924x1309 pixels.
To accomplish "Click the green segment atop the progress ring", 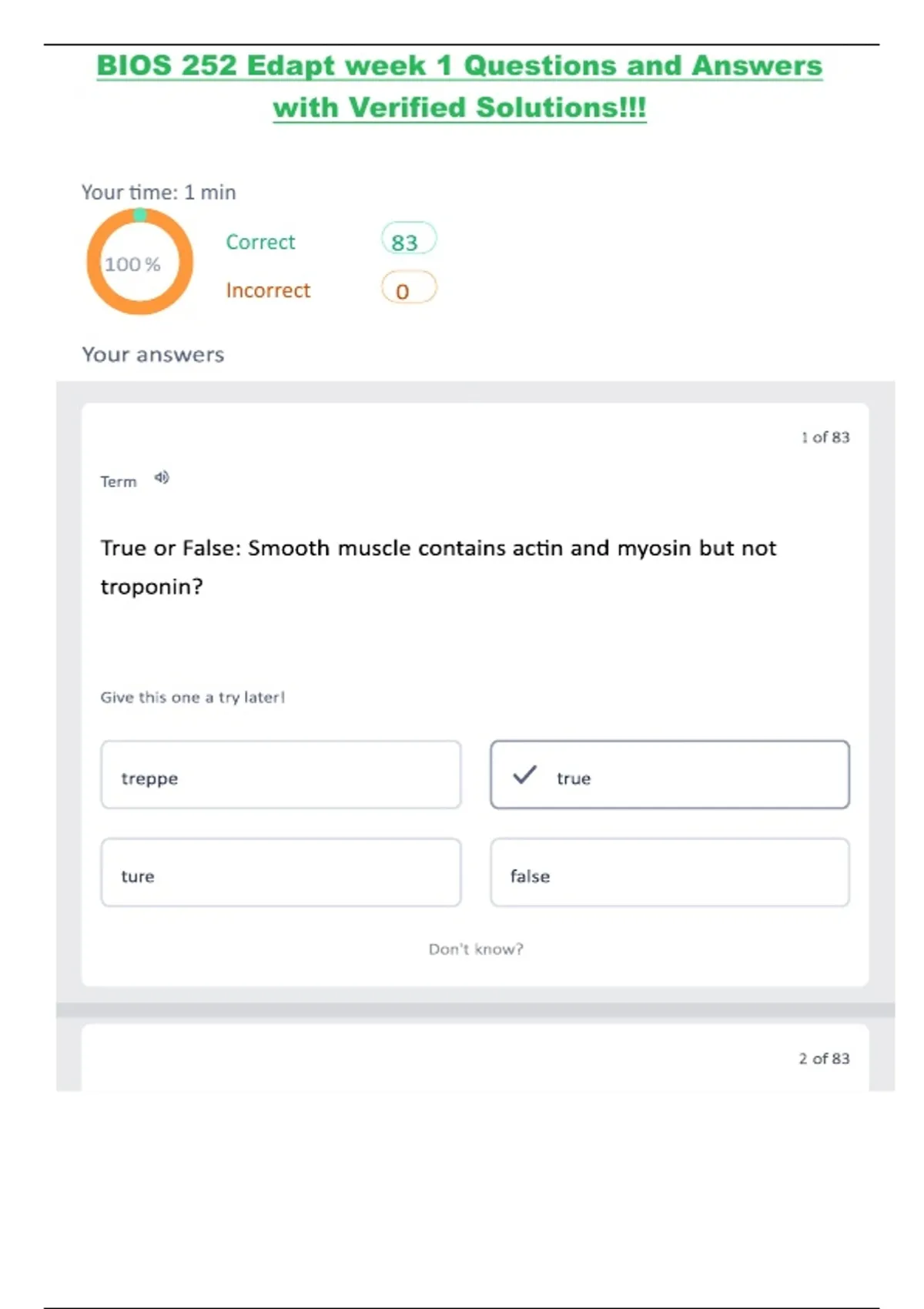I will 140,215.
